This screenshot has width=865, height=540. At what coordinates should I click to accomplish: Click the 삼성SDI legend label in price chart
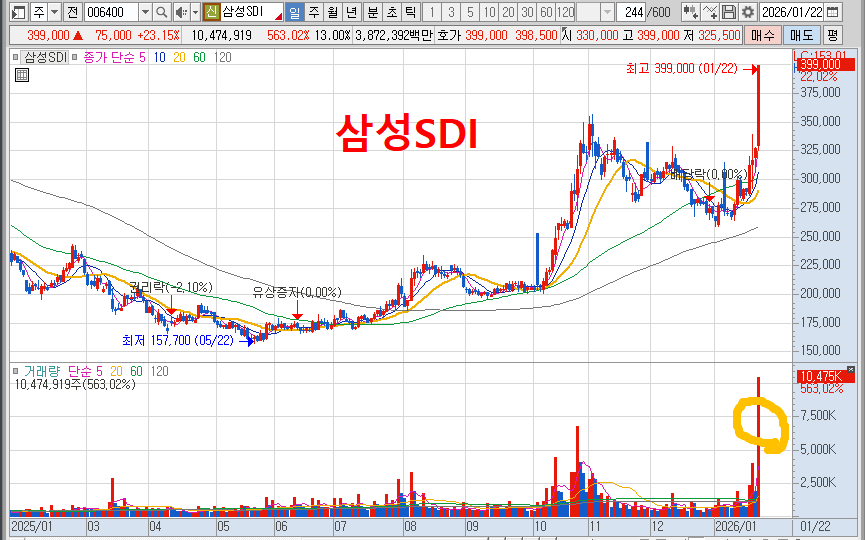click(x=45, y=57)
